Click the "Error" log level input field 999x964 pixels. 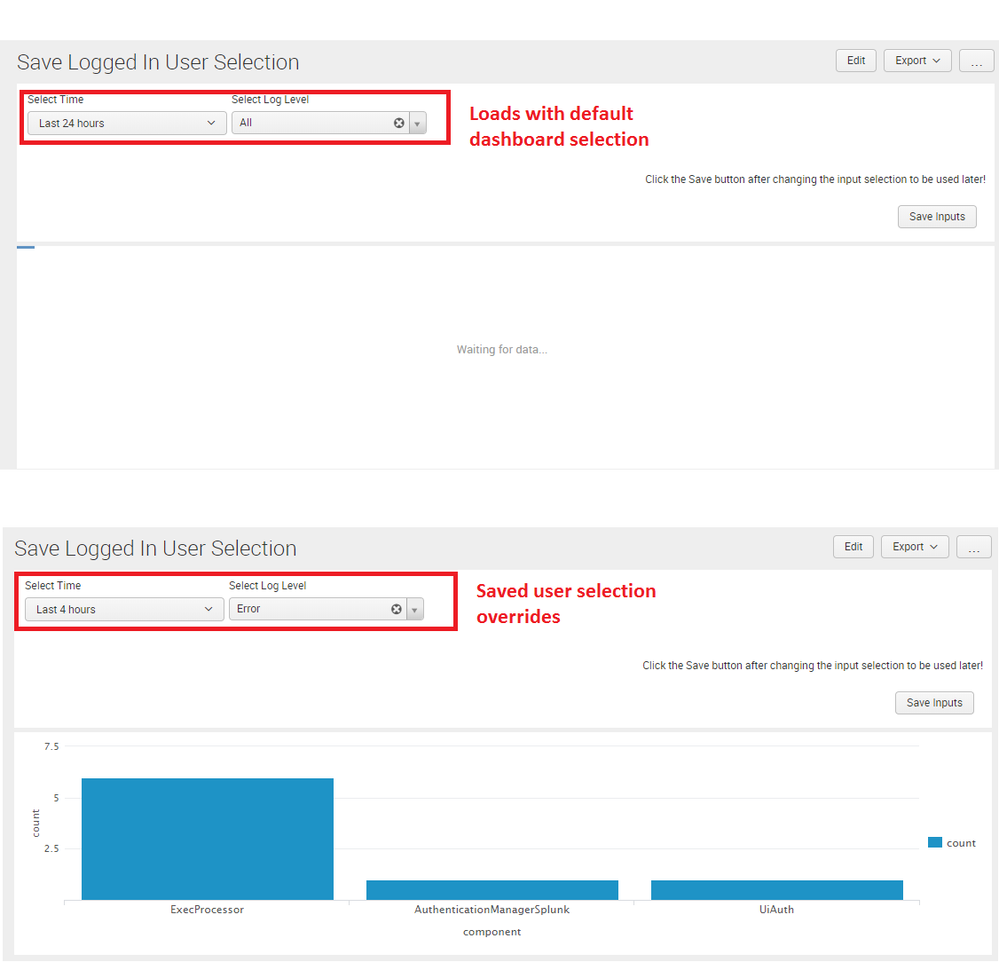point(310,609)
